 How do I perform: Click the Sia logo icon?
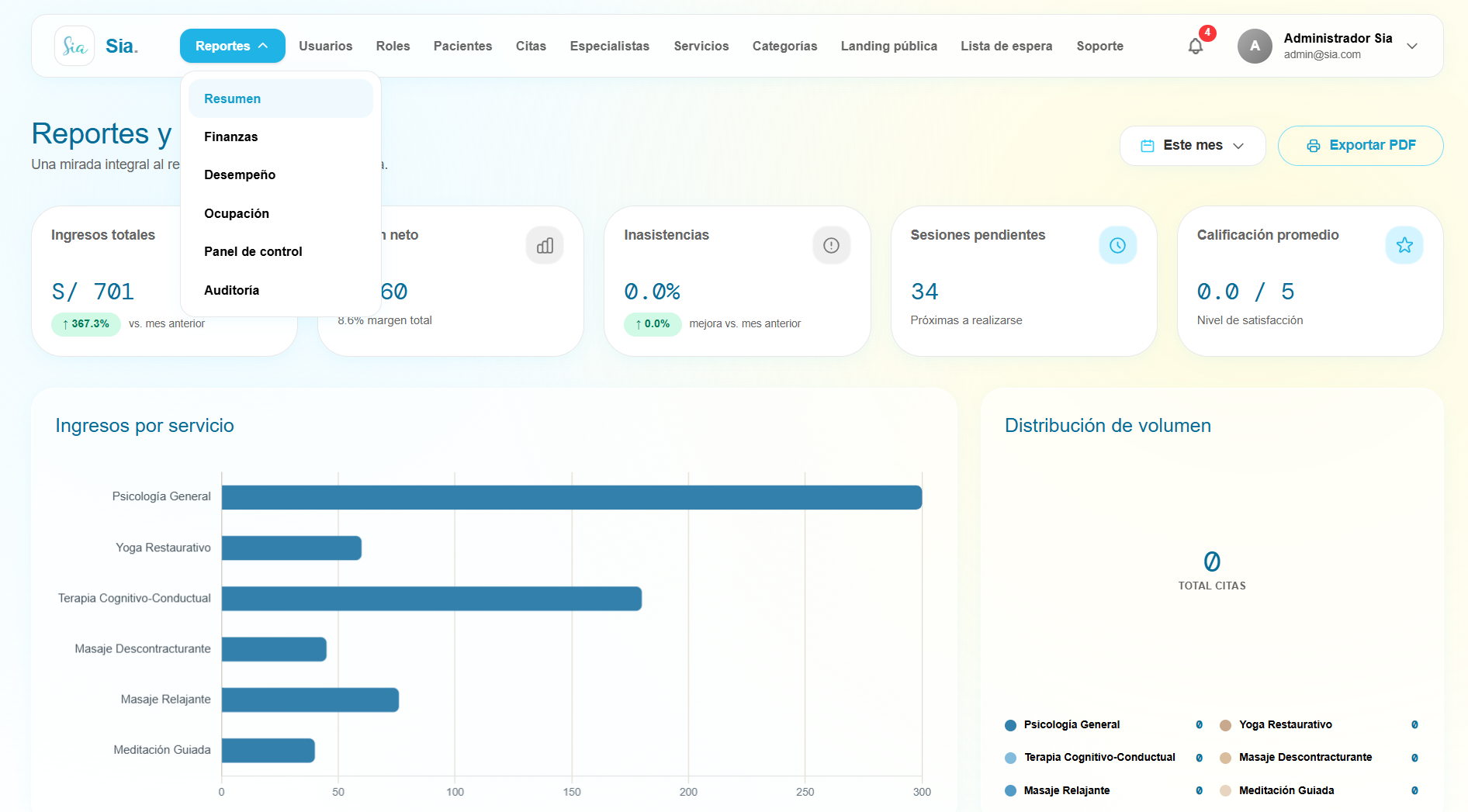coord(74,46)
